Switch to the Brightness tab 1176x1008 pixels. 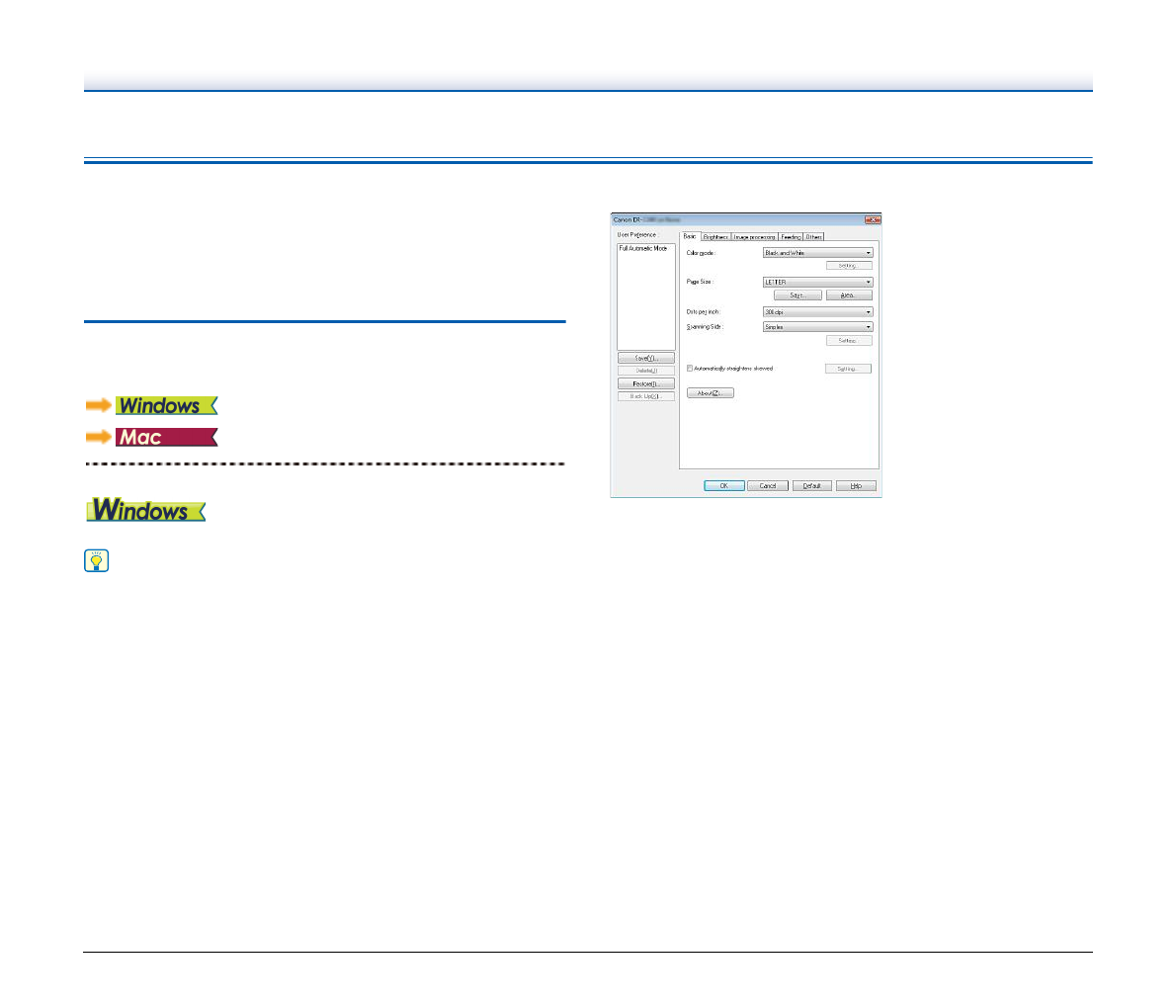(715, 237)
